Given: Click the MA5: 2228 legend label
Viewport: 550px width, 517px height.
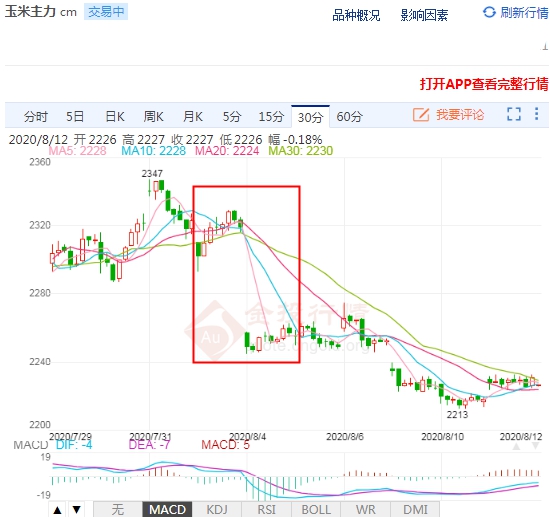Looking at the screenshot, I should 77,151.
